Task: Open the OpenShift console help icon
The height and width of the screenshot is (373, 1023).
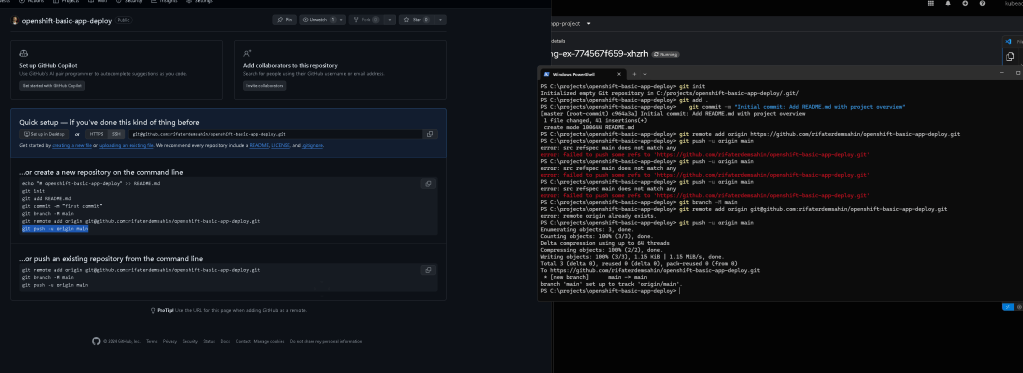Action: 982,3
